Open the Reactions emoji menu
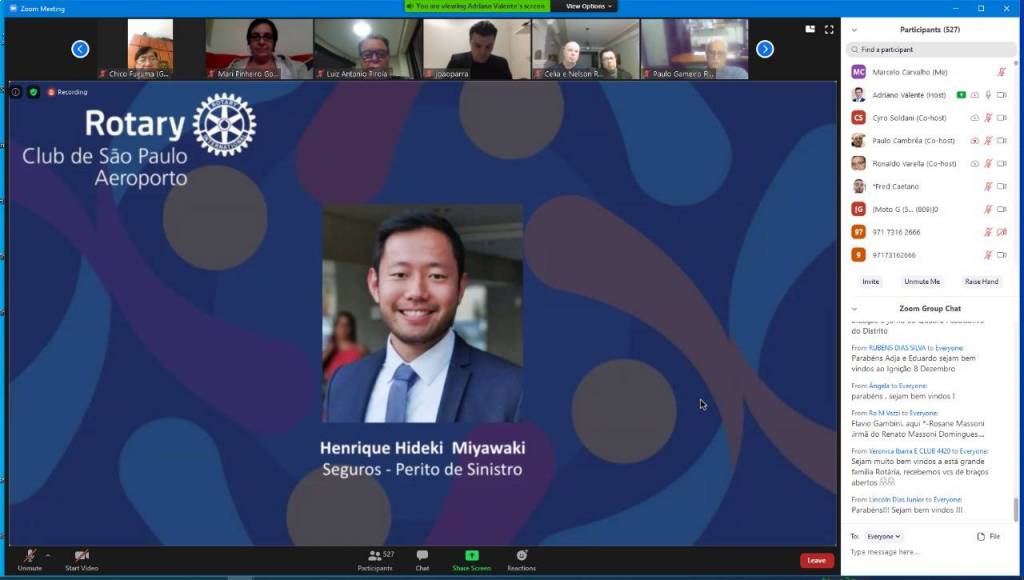Screen dimensions: 1024x580 point(521,556)
